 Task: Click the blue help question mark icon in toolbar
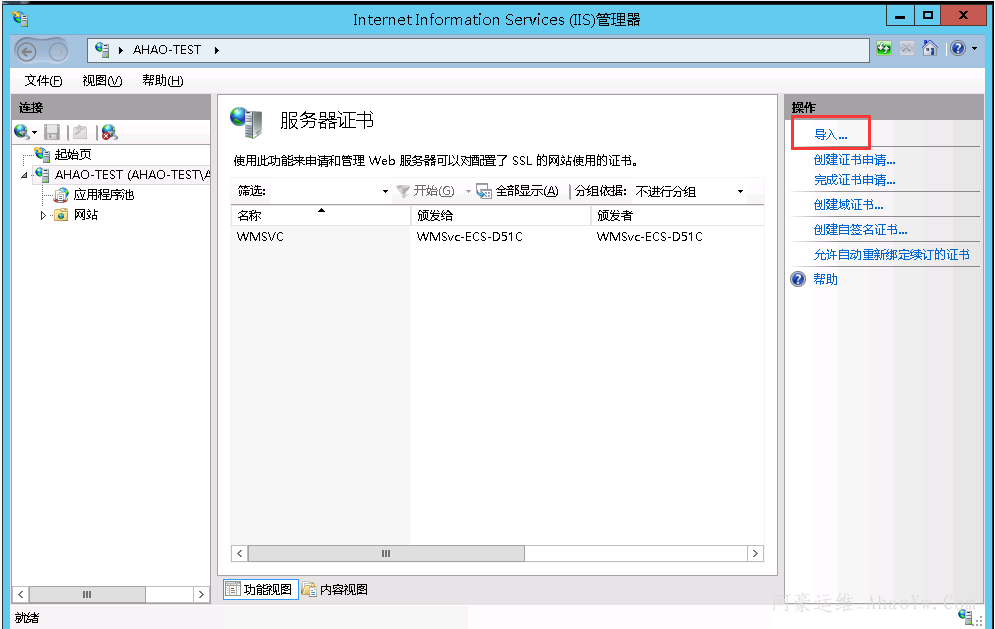coord(957,49)
